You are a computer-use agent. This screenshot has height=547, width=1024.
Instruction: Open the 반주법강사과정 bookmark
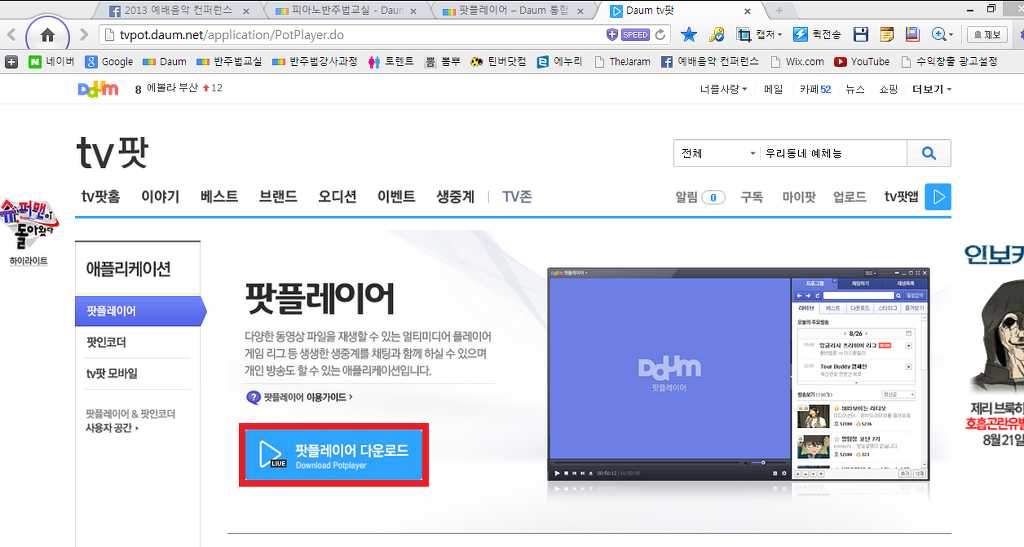pos(315,61)
